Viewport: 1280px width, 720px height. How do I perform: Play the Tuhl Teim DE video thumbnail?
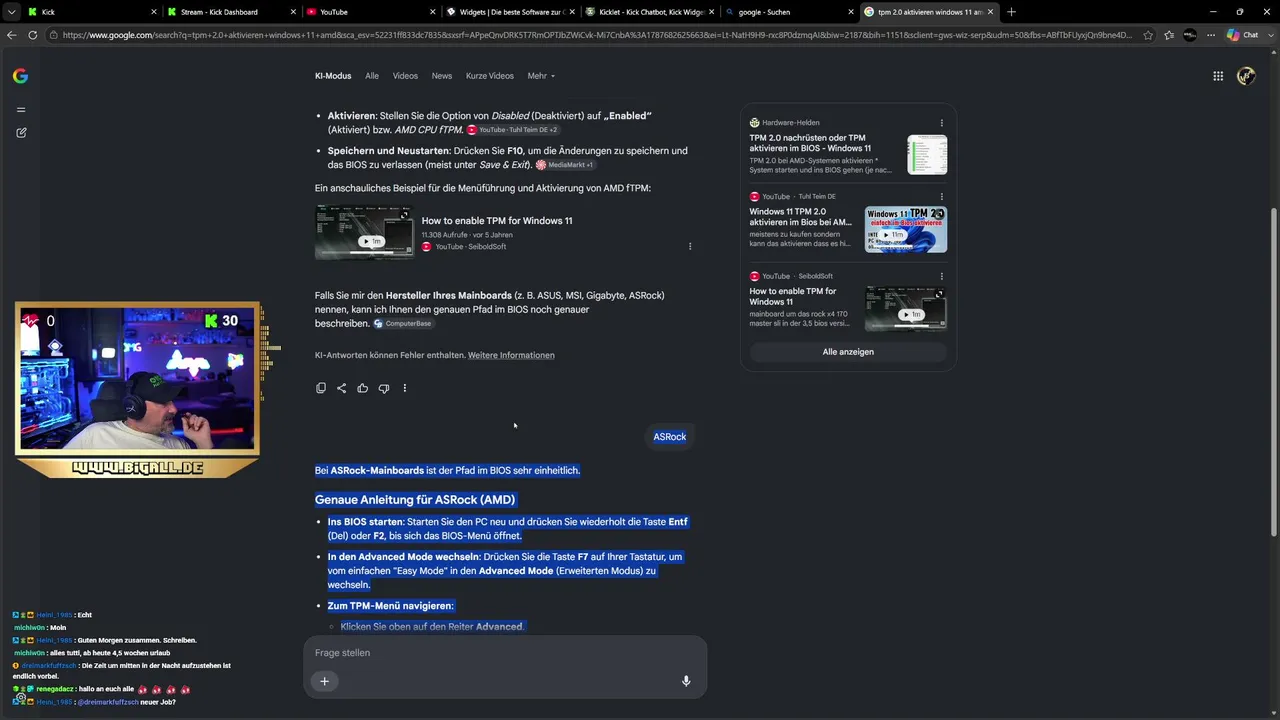coord(906,229)
